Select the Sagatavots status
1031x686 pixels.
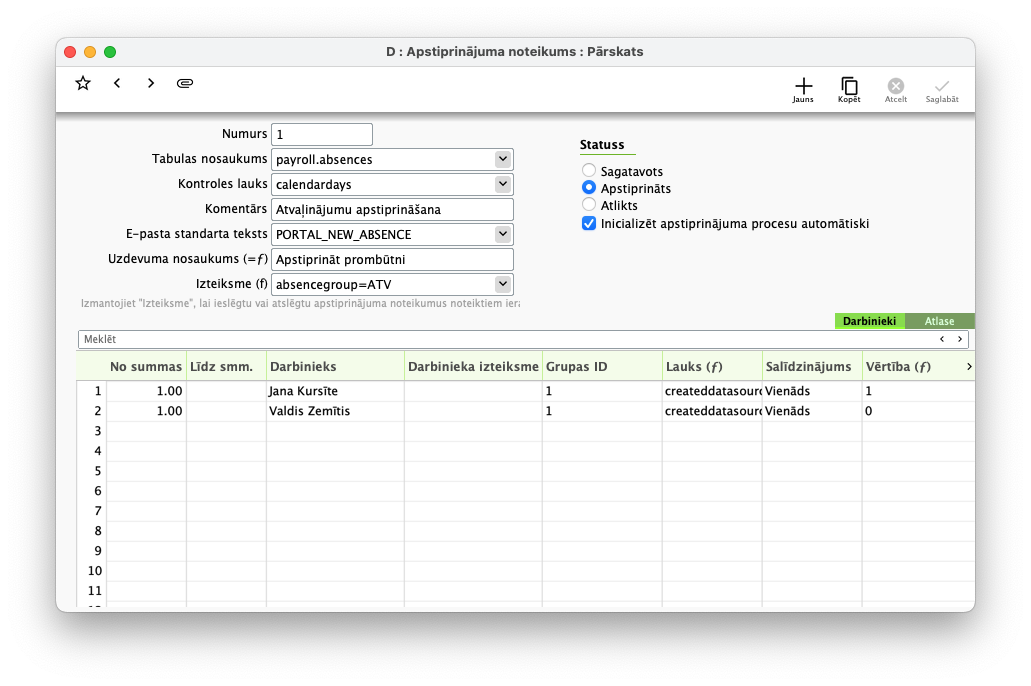[588, 170]
